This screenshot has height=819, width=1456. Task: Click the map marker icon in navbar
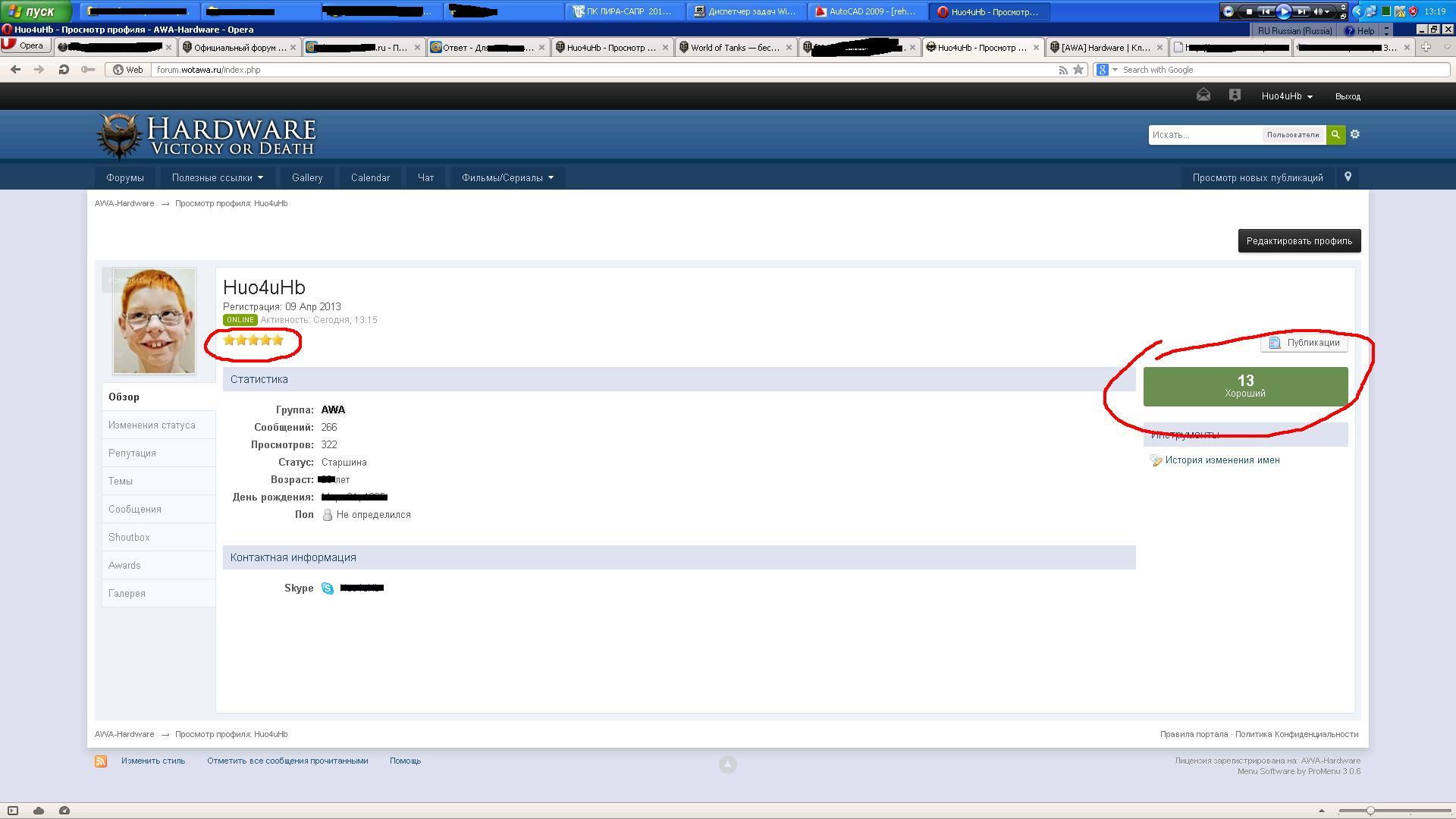[1348, 177]
